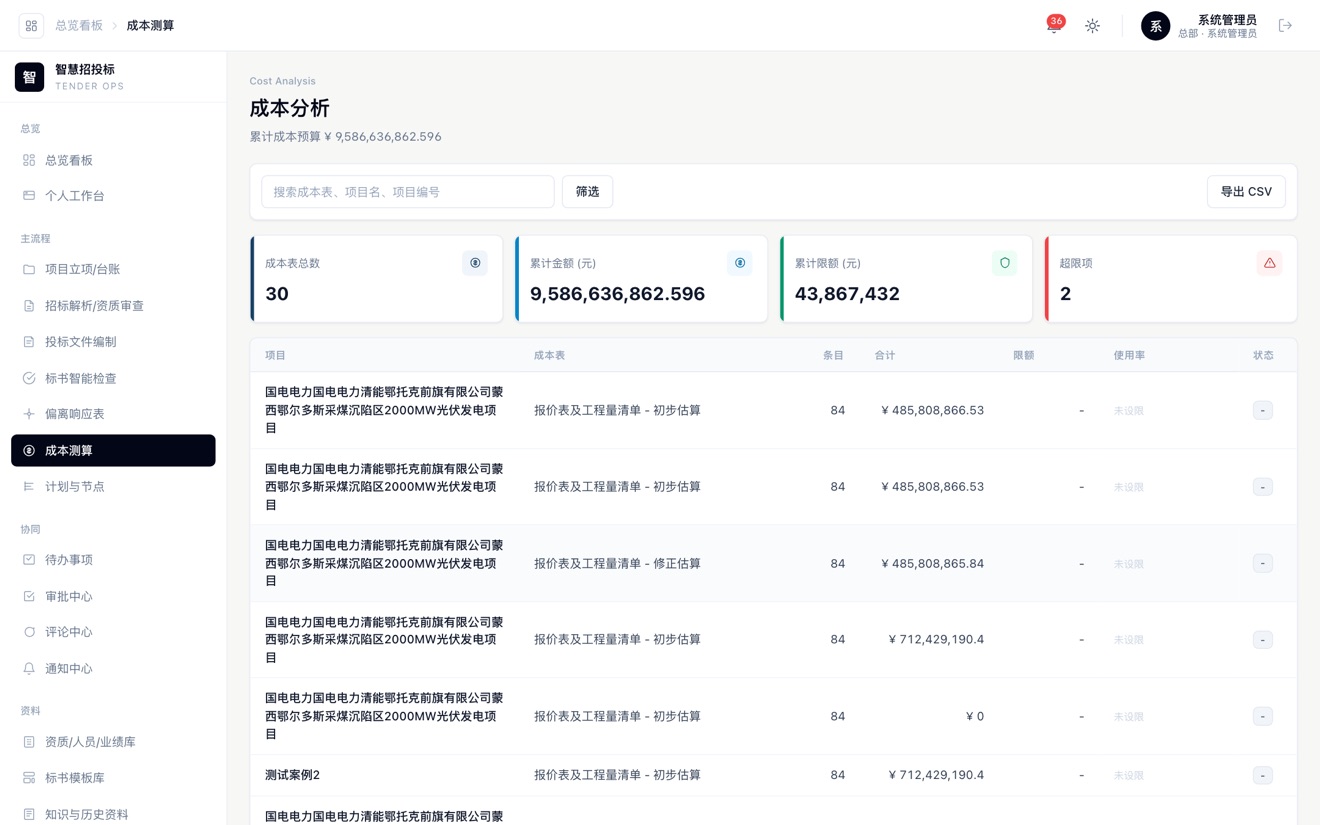Click the 合计 column header
Viewport: 1320px width, 825px height.
[885, 355]
